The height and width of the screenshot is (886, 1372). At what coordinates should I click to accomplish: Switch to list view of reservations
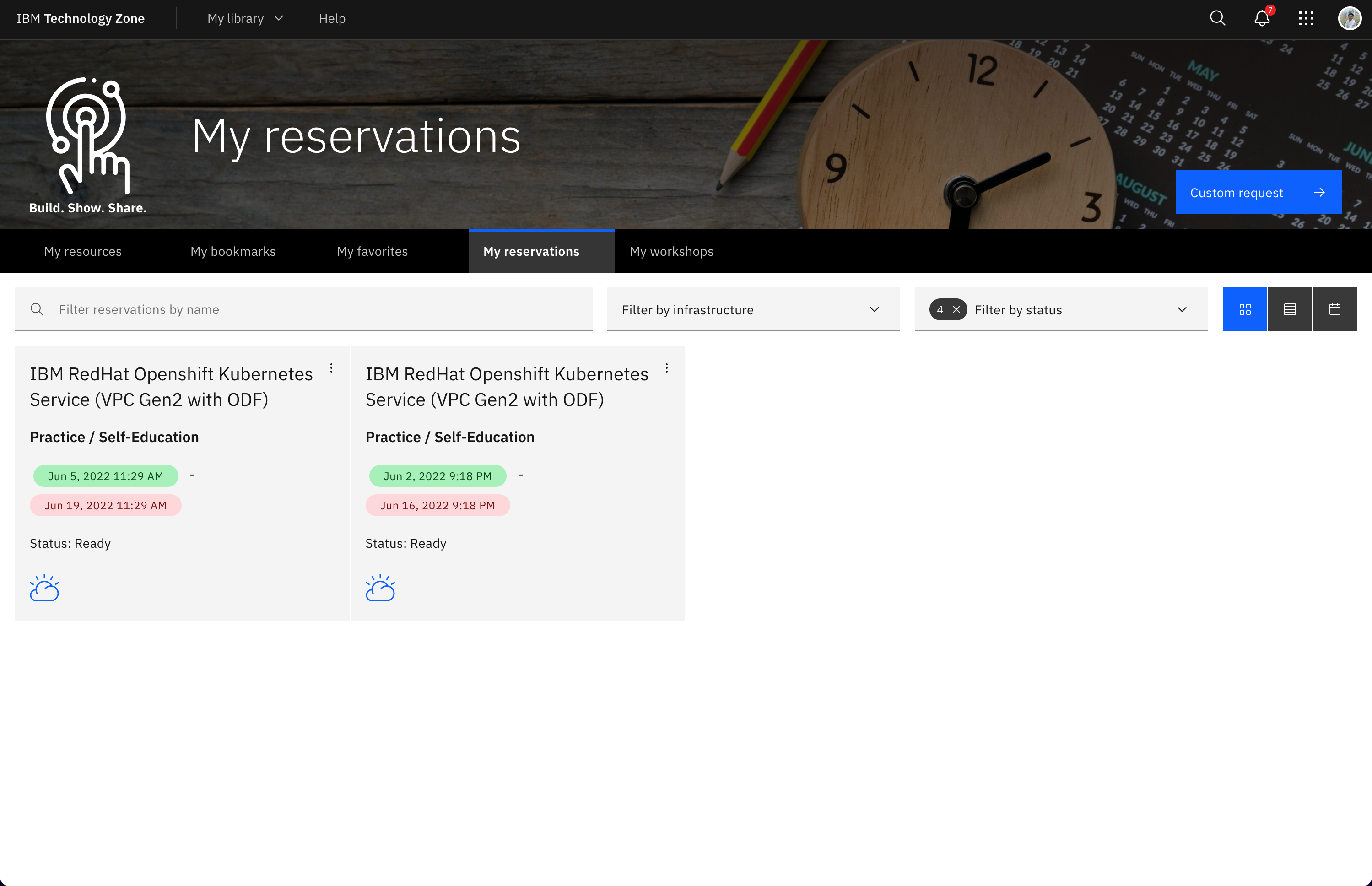tap(1290, 309)
